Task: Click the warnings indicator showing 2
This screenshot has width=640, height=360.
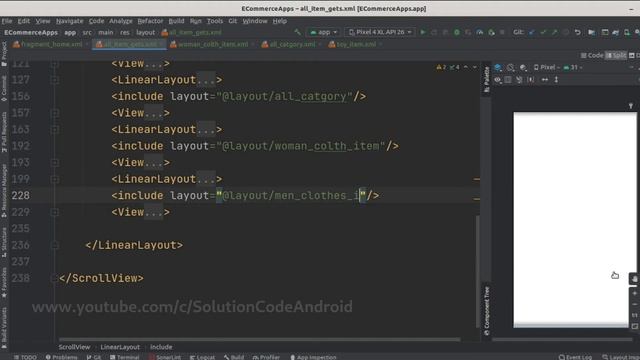Action: coord(441,67)
